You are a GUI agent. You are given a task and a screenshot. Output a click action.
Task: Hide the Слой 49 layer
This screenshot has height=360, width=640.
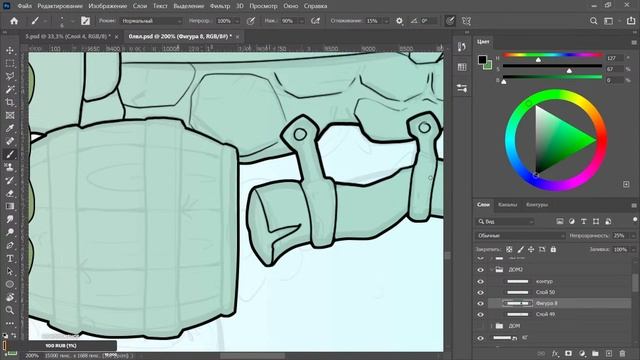(x=480, y=315)
